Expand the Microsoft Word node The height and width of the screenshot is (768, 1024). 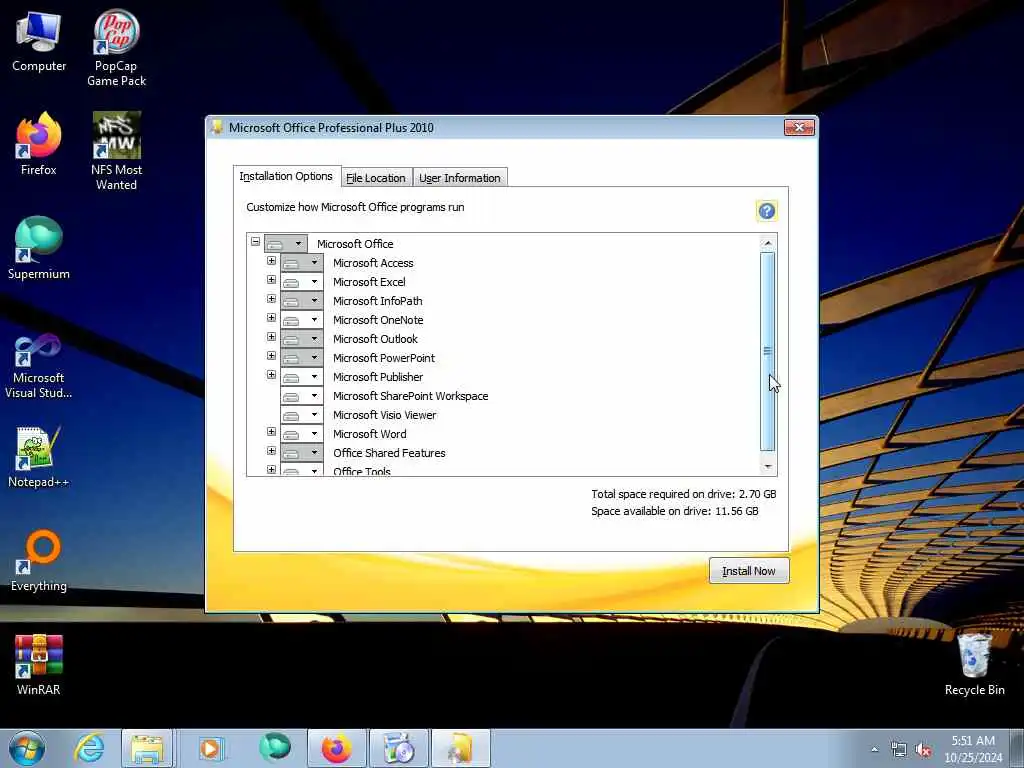coord(272,431)
